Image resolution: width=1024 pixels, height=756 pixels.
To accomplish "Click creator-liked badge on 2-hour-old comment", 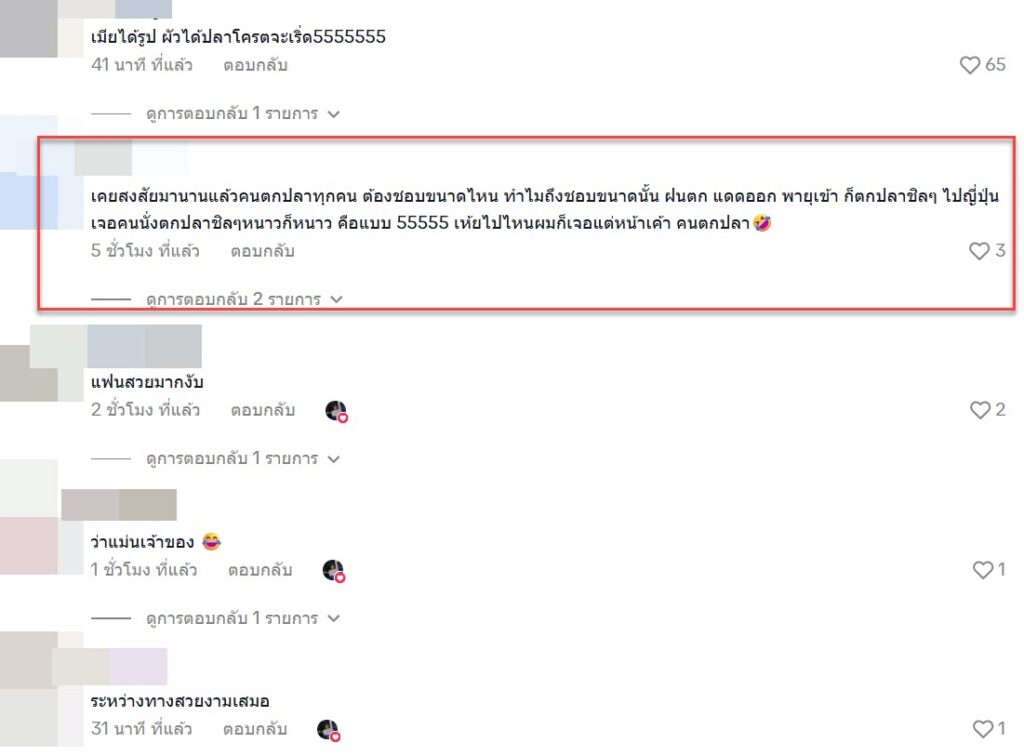I will tap(336, 411).
